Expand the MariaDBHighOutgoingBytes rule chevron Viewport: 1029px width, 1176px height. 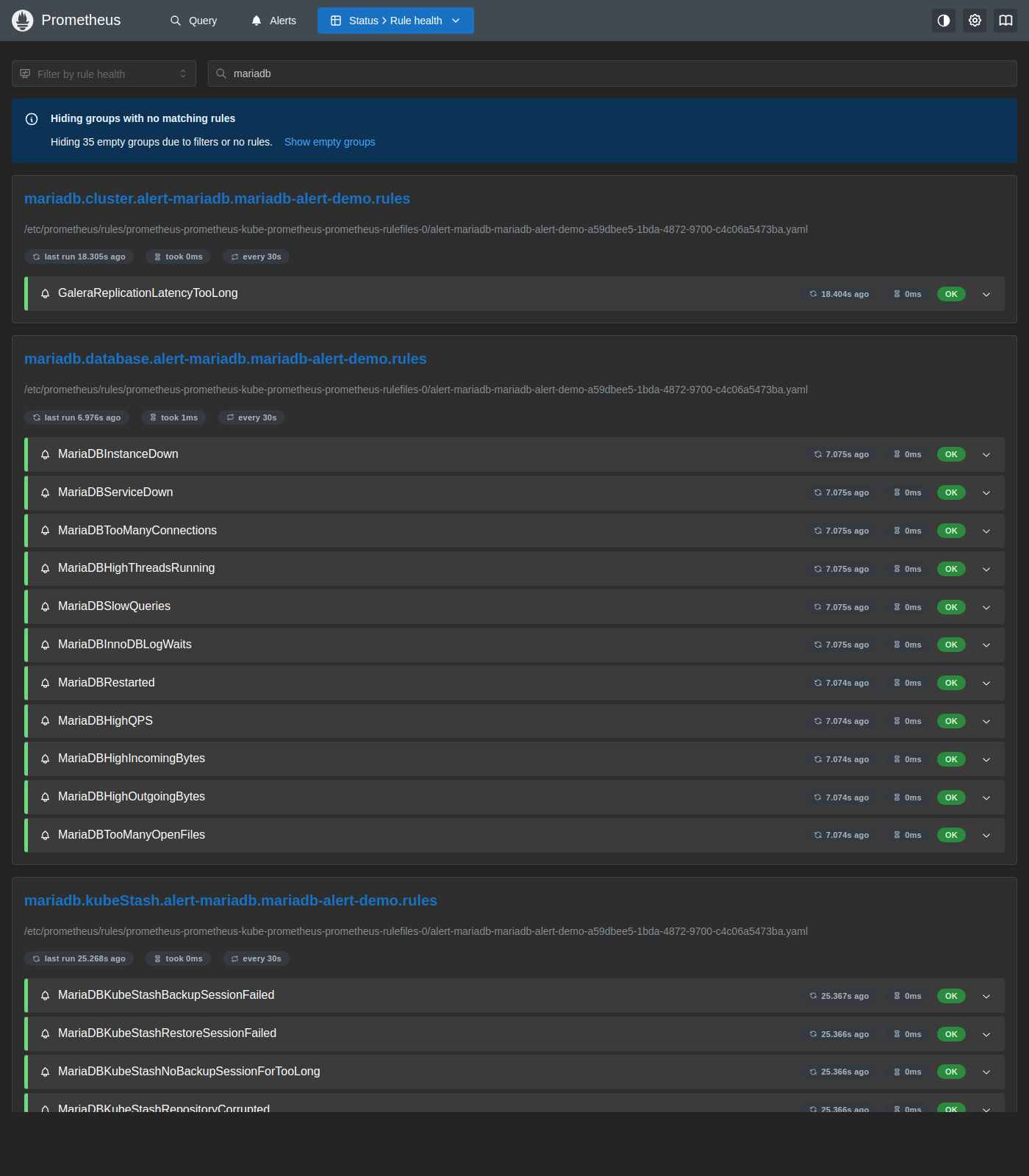(986, 797)
